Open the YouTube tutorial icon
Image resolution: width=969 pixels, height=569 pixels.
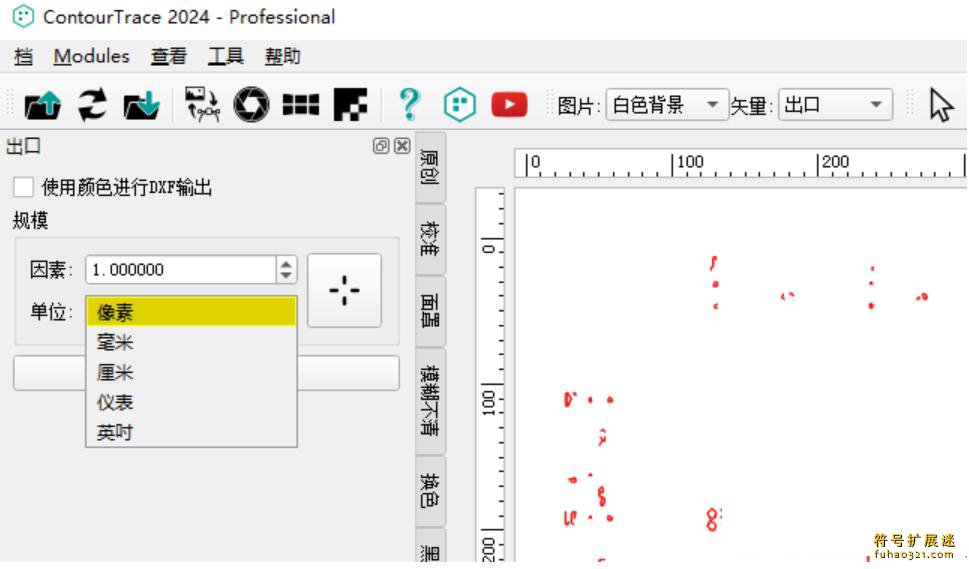click(x=509, y=104)
